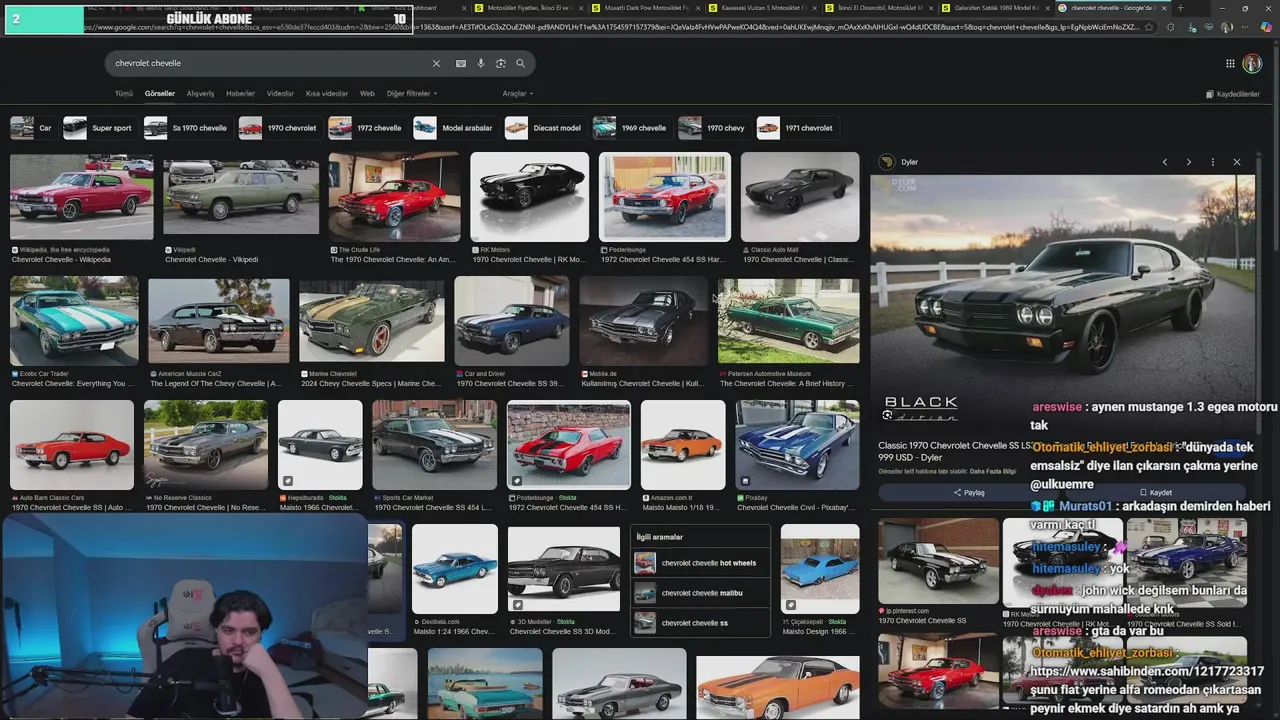Open the Exotic Car Trader teal Chevelle thumbnail
Screen dimensions: 1280x720
click(74, 320)
